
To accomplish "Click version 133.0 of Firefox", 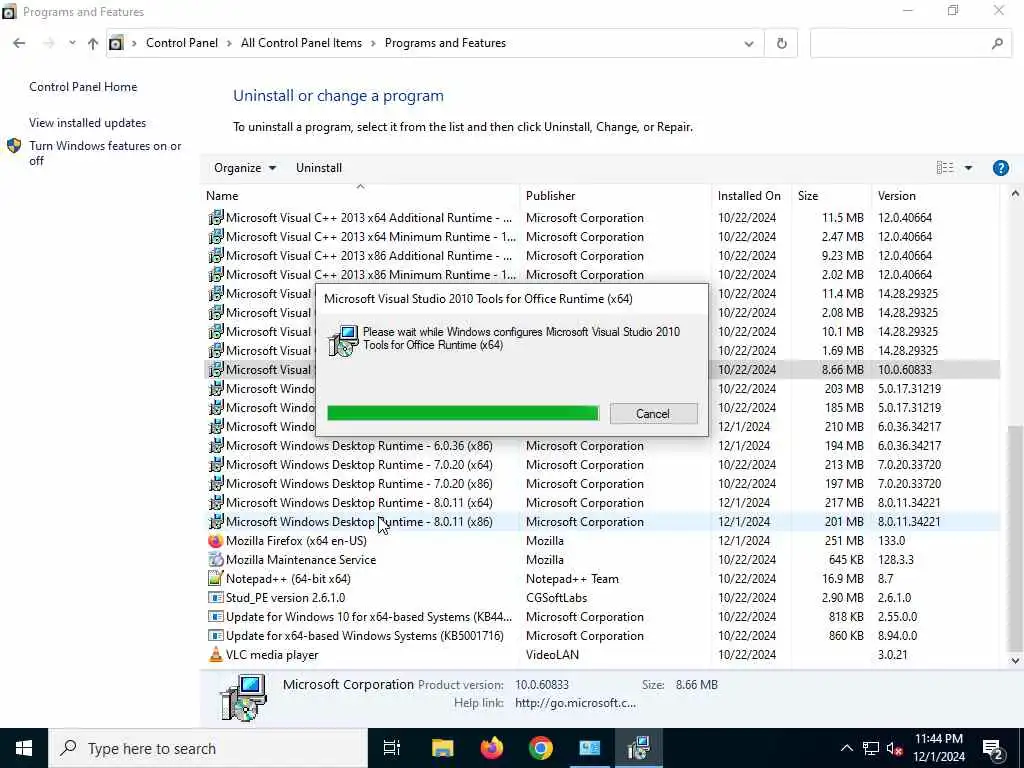I will (x=891, y=541).
